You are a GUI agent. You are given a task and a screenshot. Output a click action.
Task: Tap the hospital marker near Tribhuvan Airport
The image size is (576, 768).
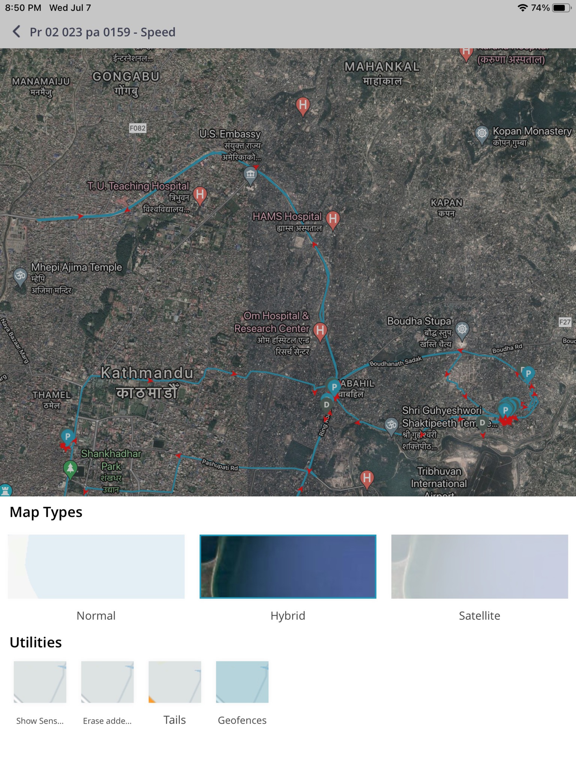367,479
